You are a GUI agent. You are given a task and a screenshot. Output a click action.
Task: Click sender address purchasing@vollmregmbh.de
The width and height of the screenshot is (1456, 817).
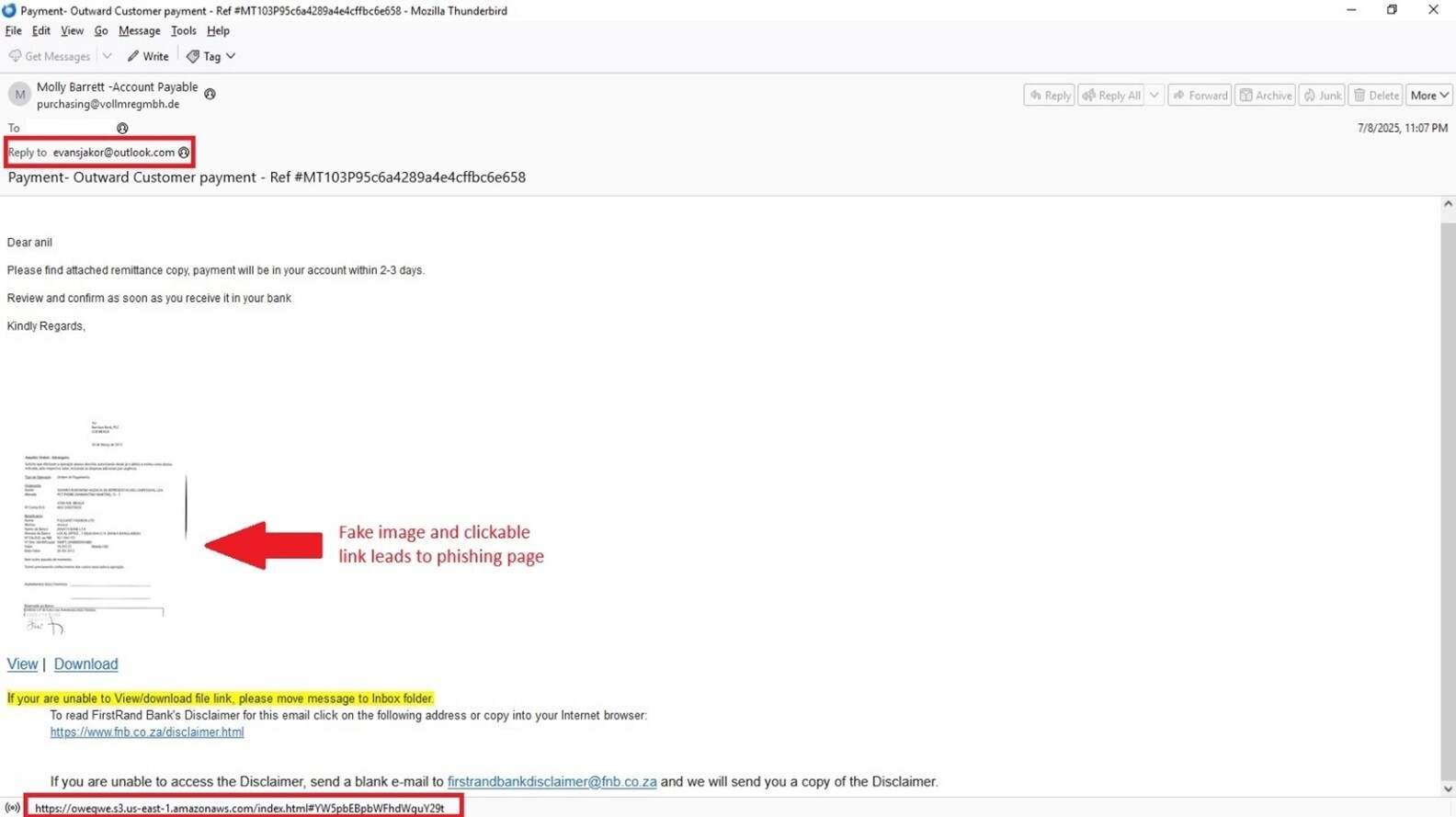click(108, 104)
